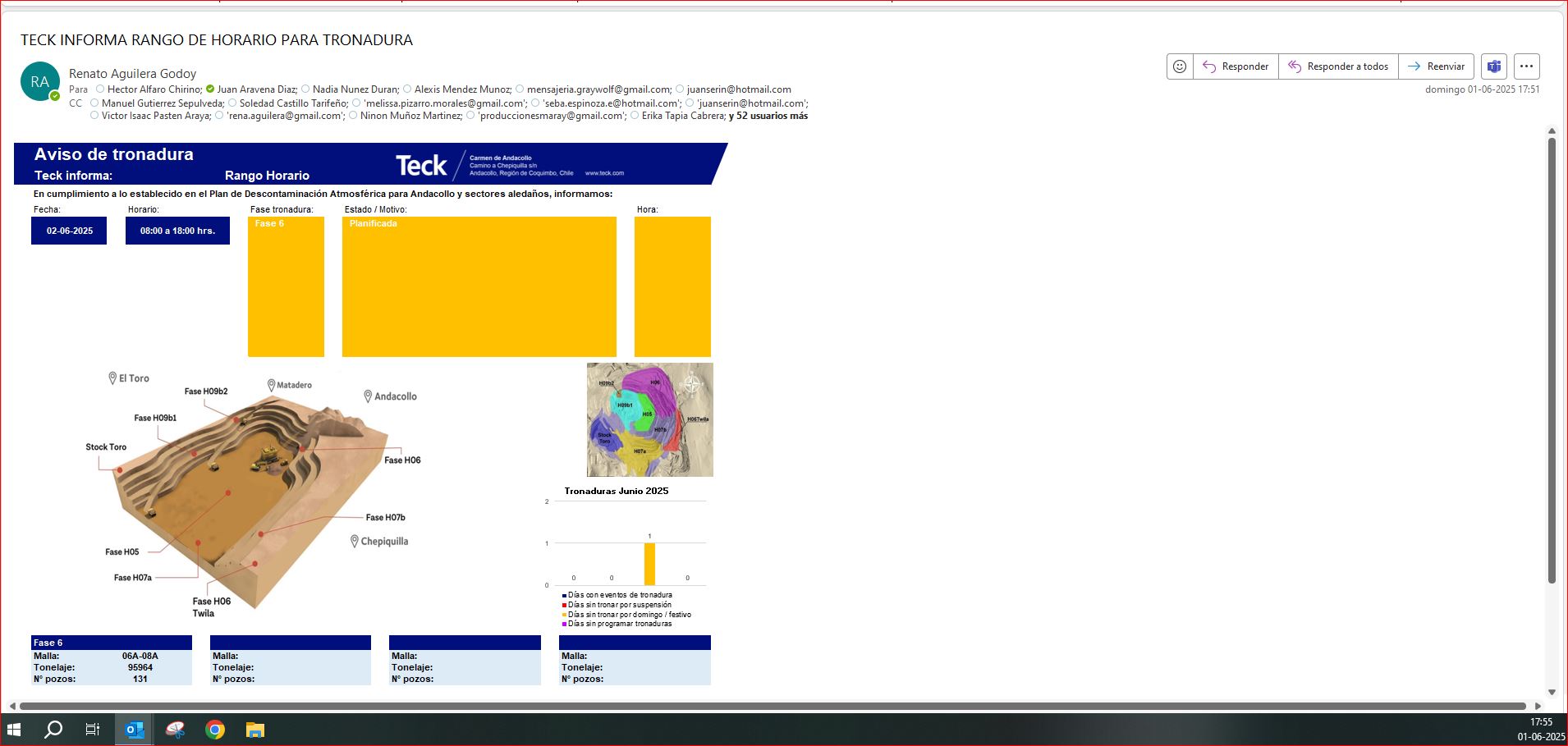Select CC recipient Manuel Gutierrez Sepulveda
Viewport: 1568px width, 746px height.
click(x=162, y=103)
